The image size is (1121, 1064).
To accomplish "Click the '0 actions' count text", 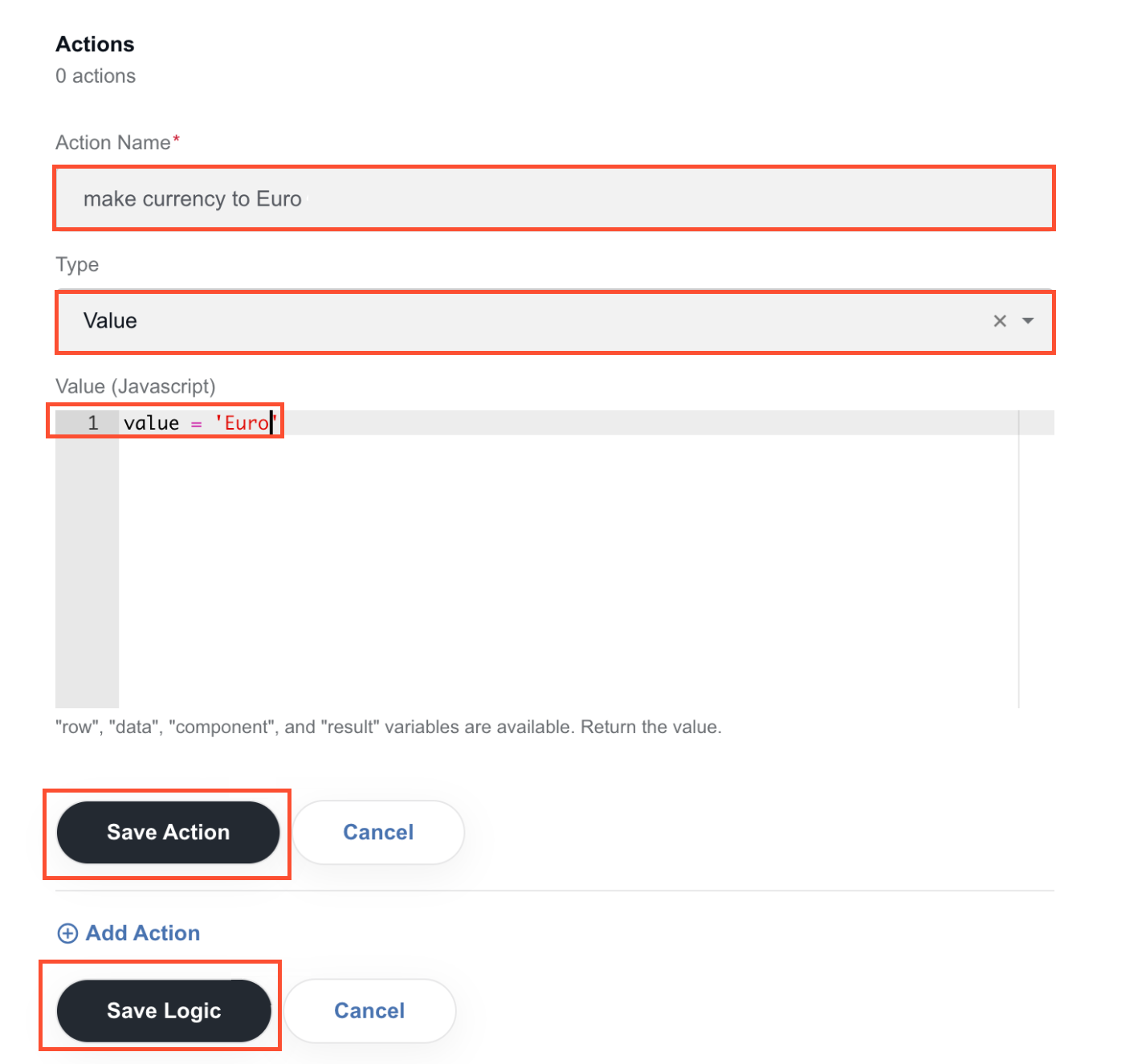I will pyautogui.click(x=96, y=76).
